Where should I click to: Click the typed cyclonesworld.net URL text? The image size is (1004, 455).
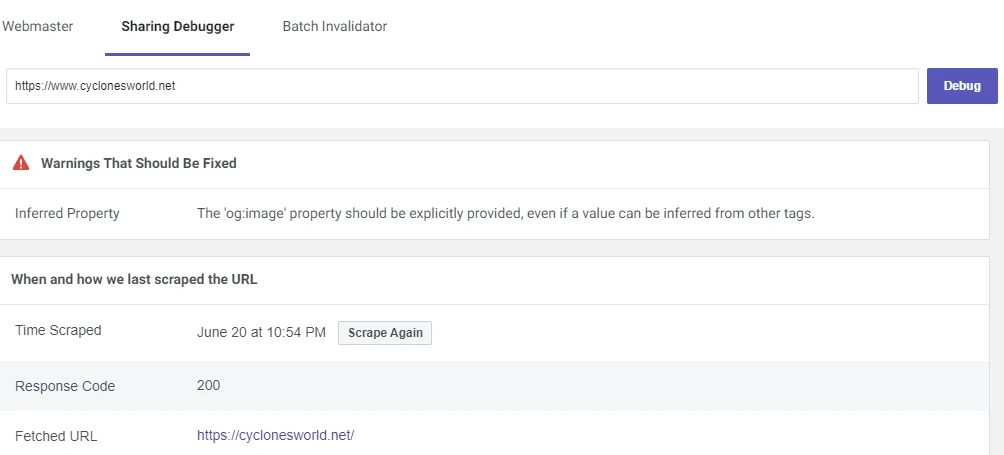[x=95, y=86]
